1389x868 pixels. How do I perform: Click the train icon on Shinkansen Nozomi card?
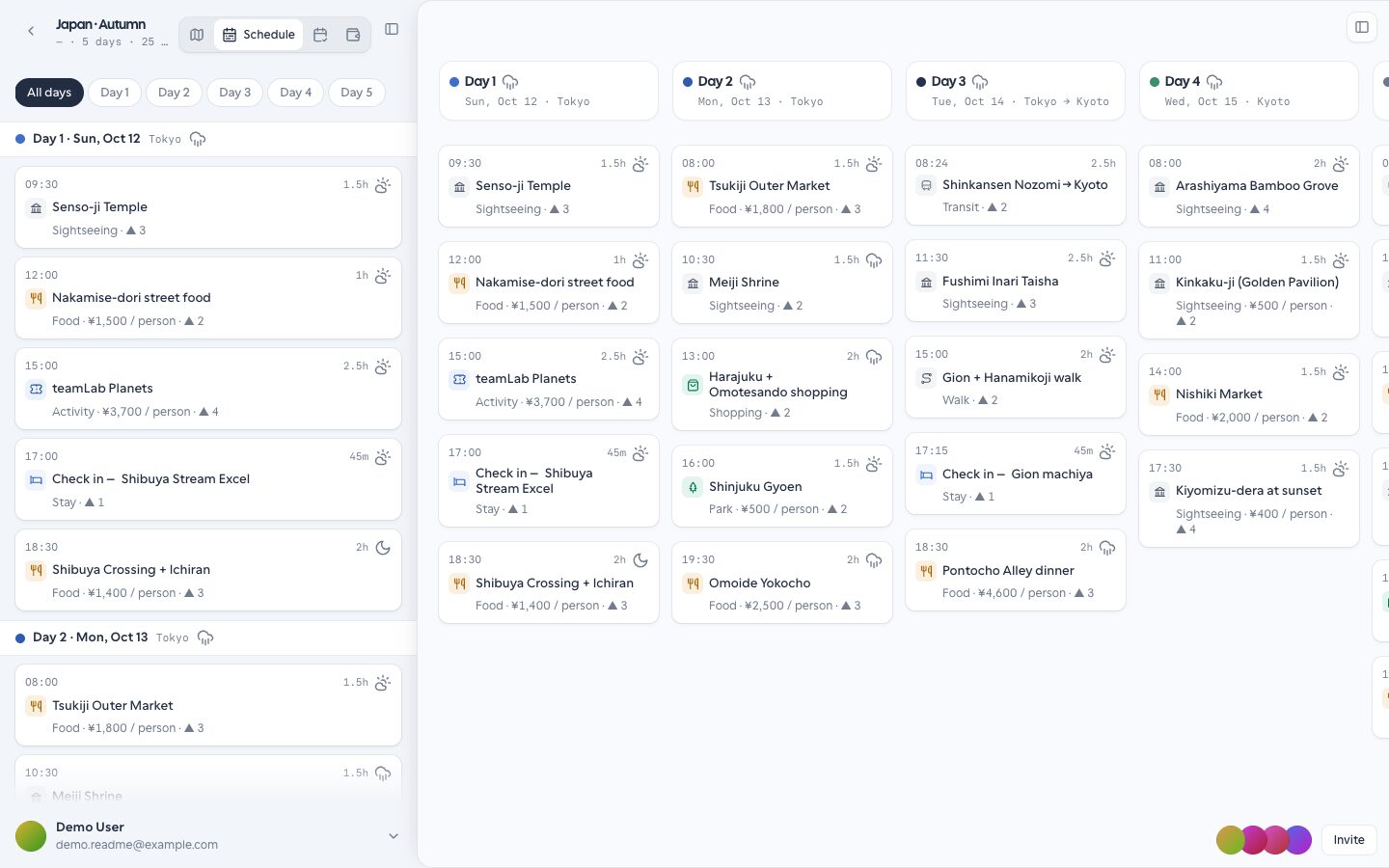pos(926,185)
